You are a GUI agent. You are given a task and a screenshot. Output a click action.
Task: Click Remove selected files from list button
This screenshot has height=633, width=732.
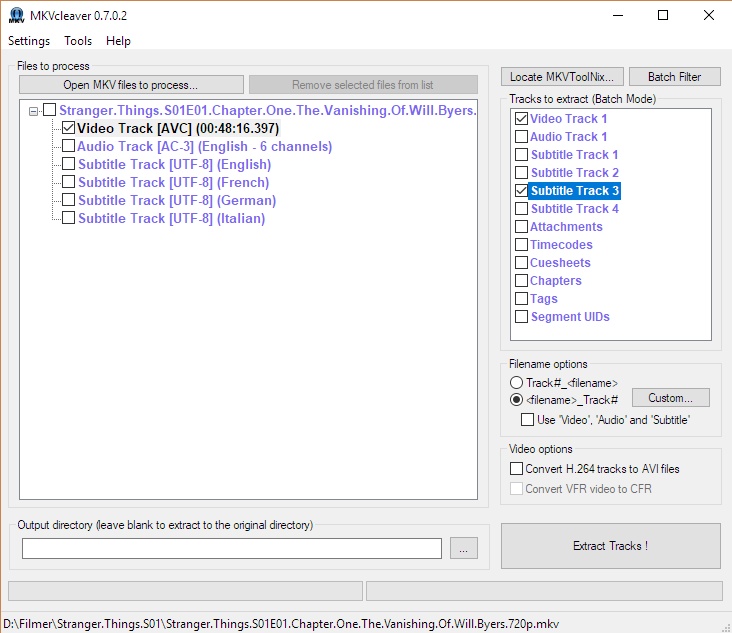(x=363, y=84)
